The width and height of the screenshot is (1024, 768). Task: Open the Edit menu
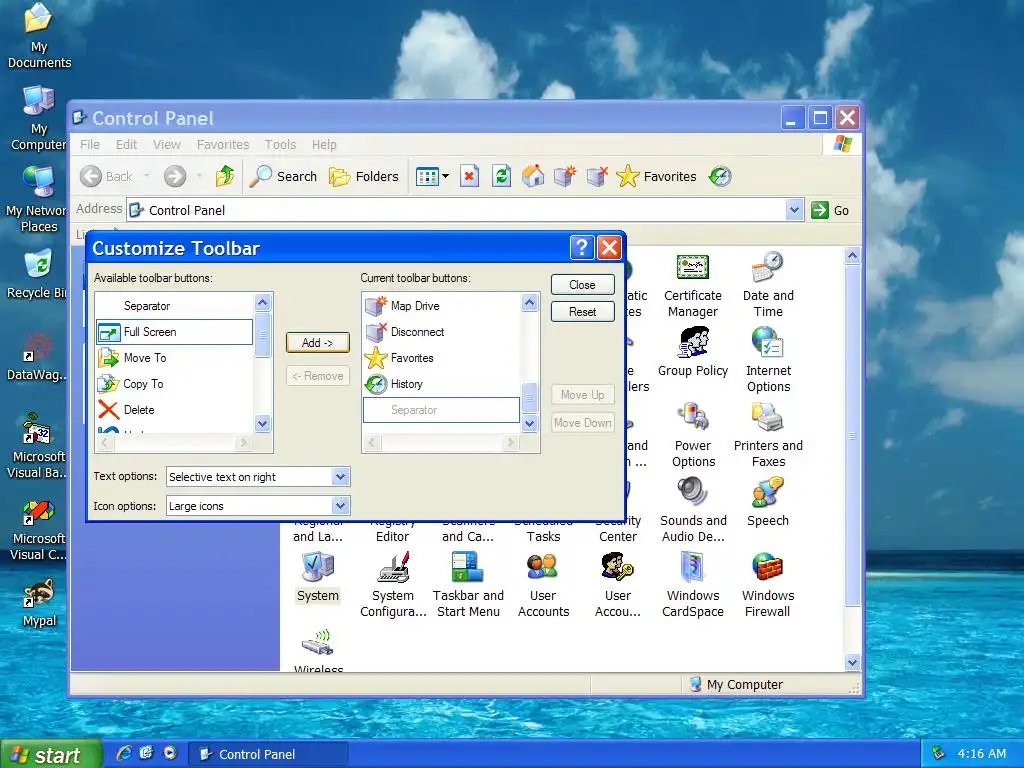coord(126,144)
